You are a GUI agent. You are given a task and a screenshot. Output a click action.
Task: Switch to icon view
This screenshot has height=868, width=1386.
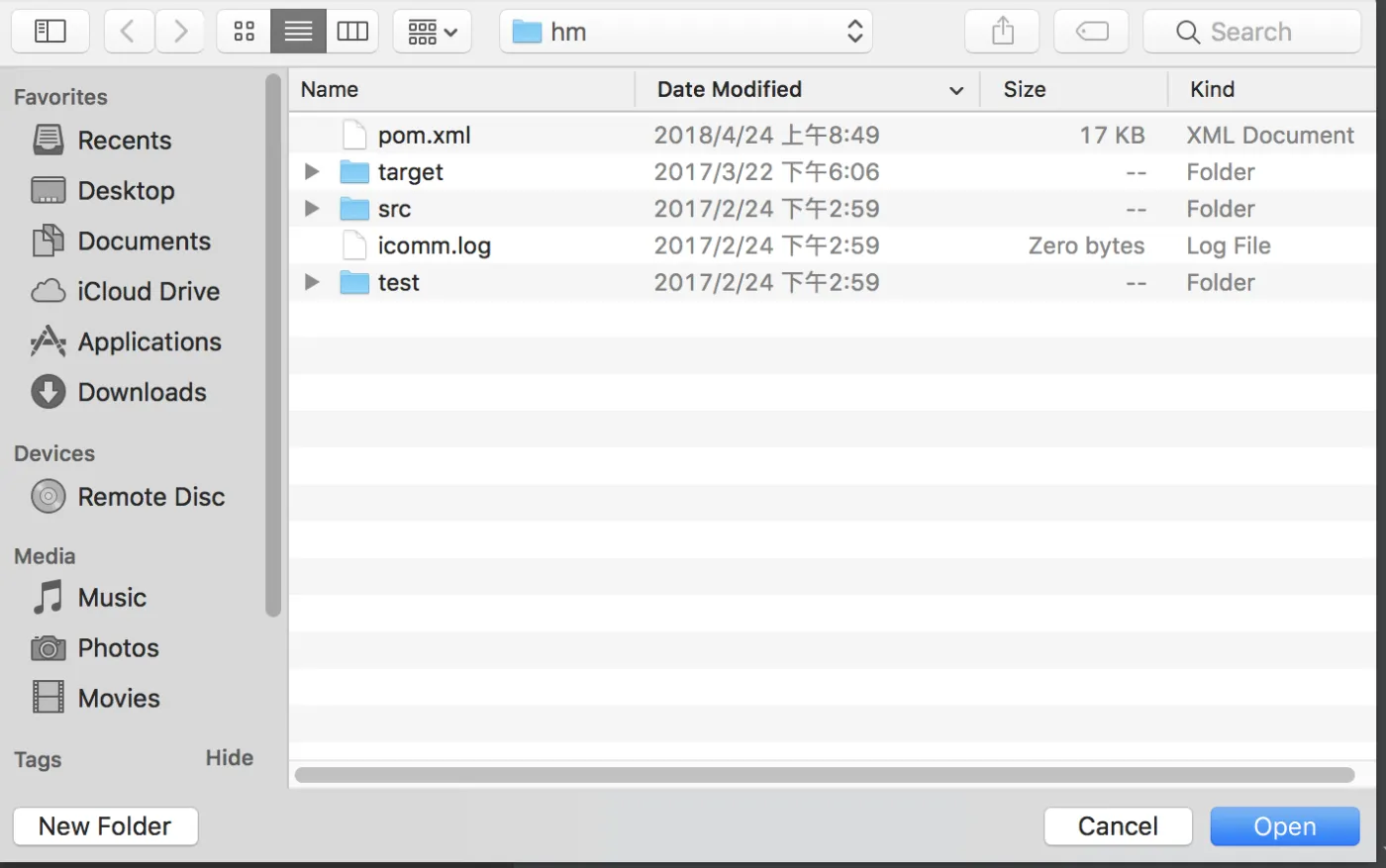245,32
